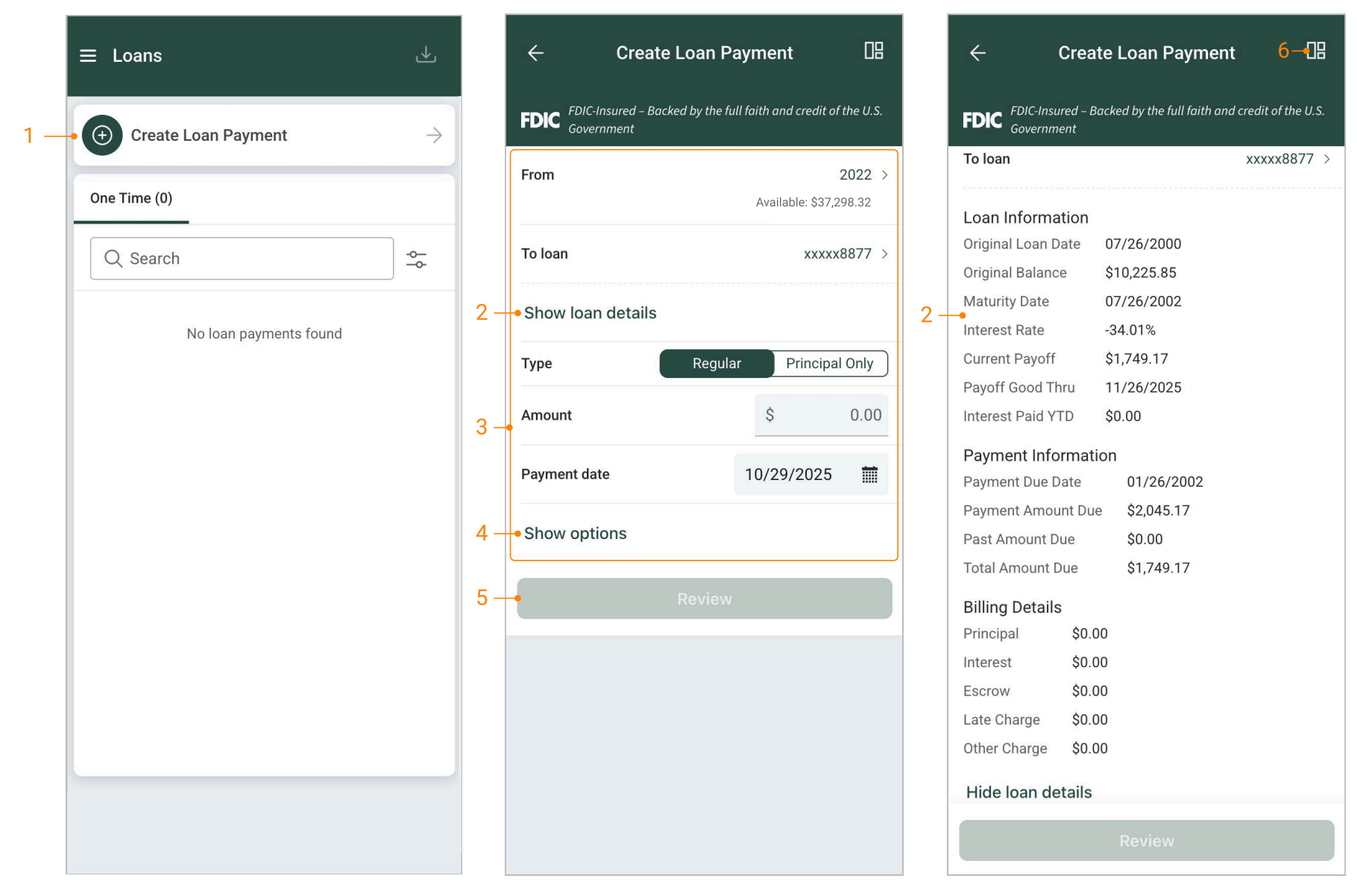Expand Show options
The image size is (1357, 896).
click(x=575, y=534)
